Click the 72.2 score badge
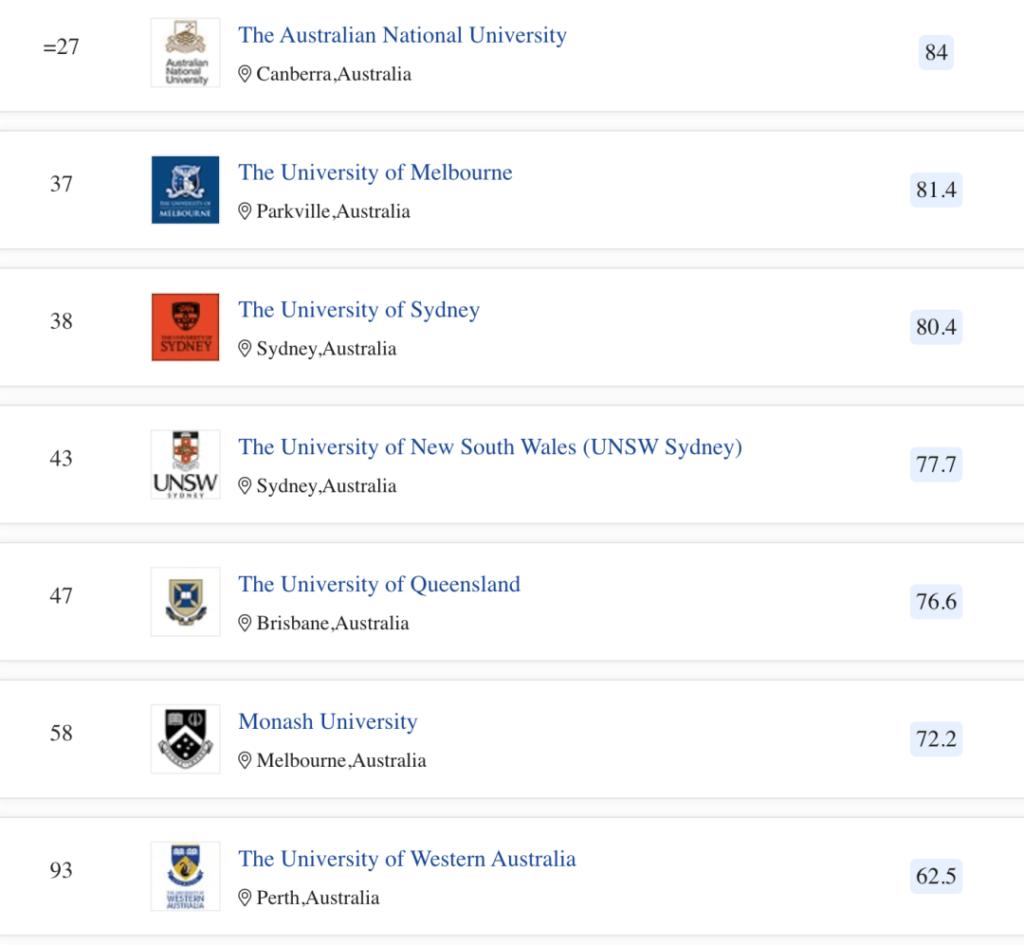1024x945 pixels. [x=936, y=739]
